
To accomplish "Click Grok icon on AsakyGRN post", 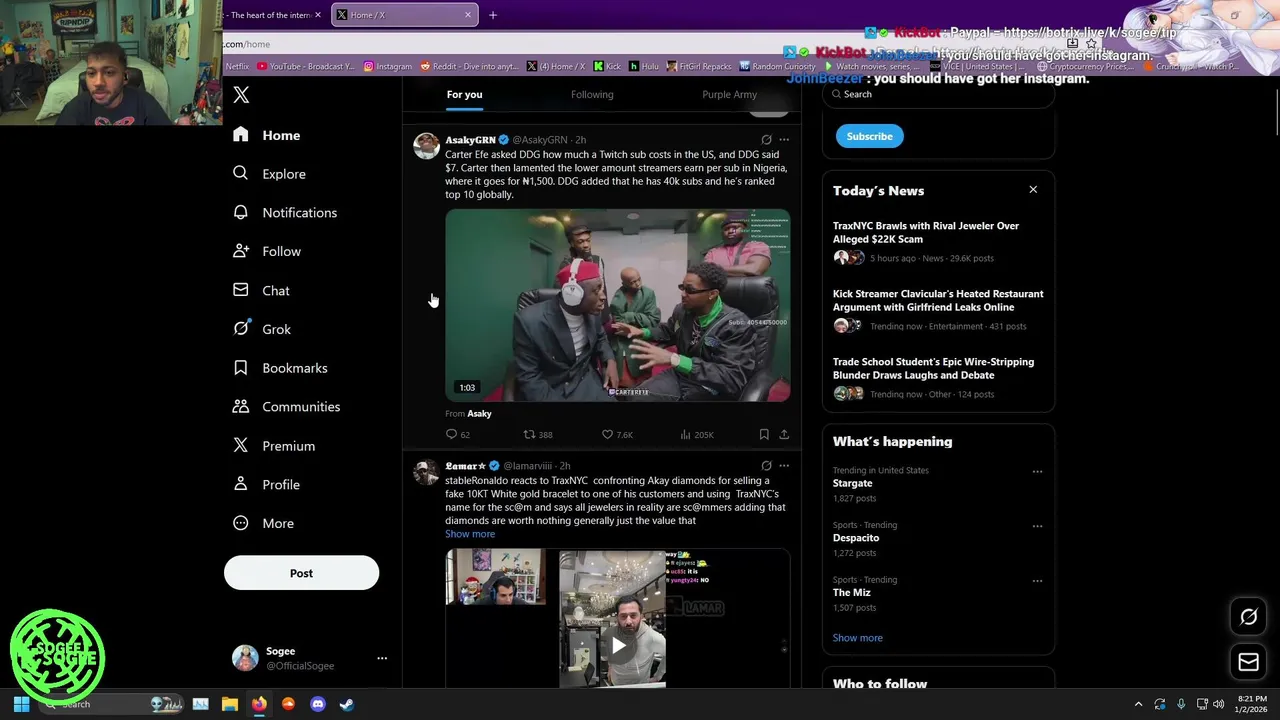I will [x=766, y=140].
